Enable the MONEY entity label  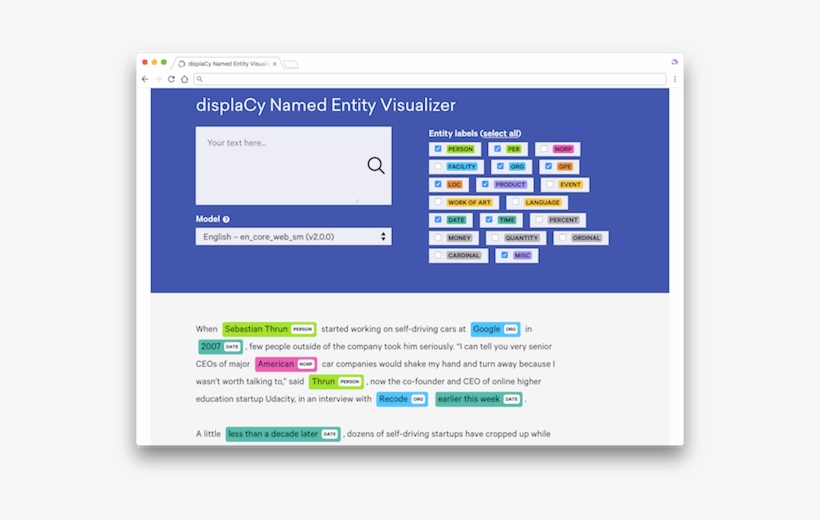pos(438,238)
